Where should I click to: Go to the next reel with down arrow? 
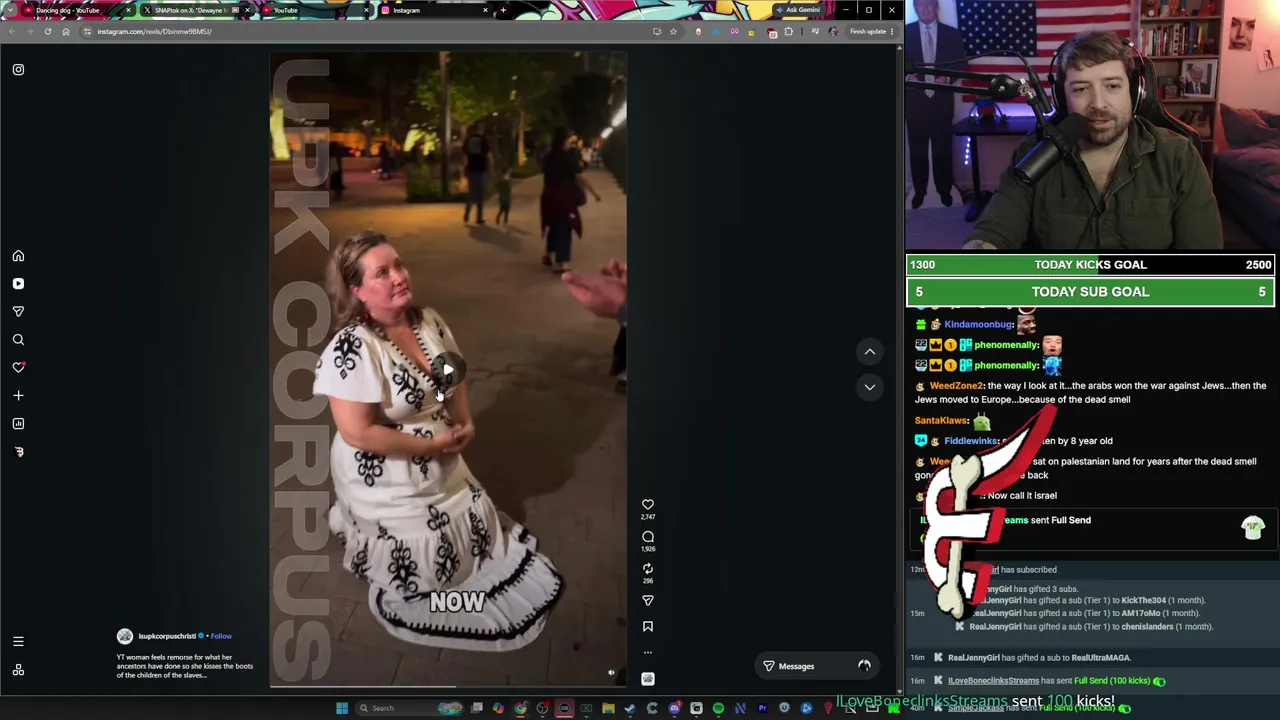click(x=870, y=387)
